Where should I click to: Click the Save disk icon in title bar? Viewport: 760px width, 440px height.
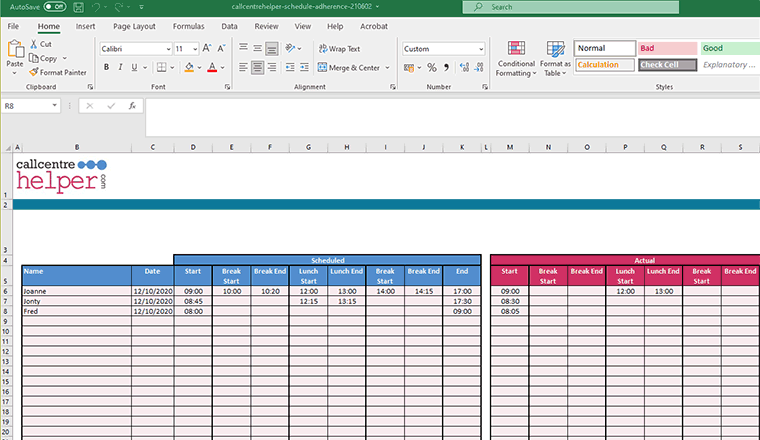78,7
